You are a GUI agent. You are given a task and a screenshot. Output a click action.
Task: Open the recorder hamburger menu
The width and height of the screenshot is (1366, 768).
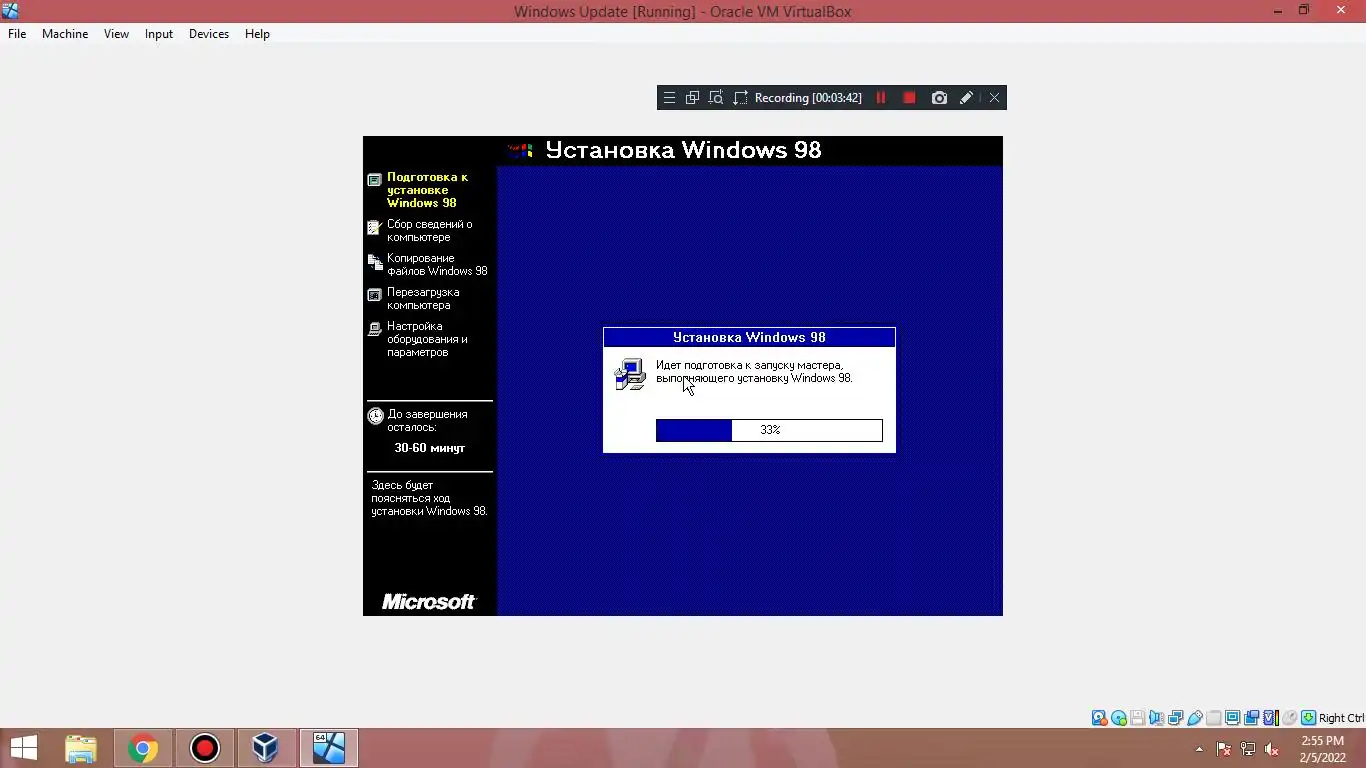click(669, 98)
